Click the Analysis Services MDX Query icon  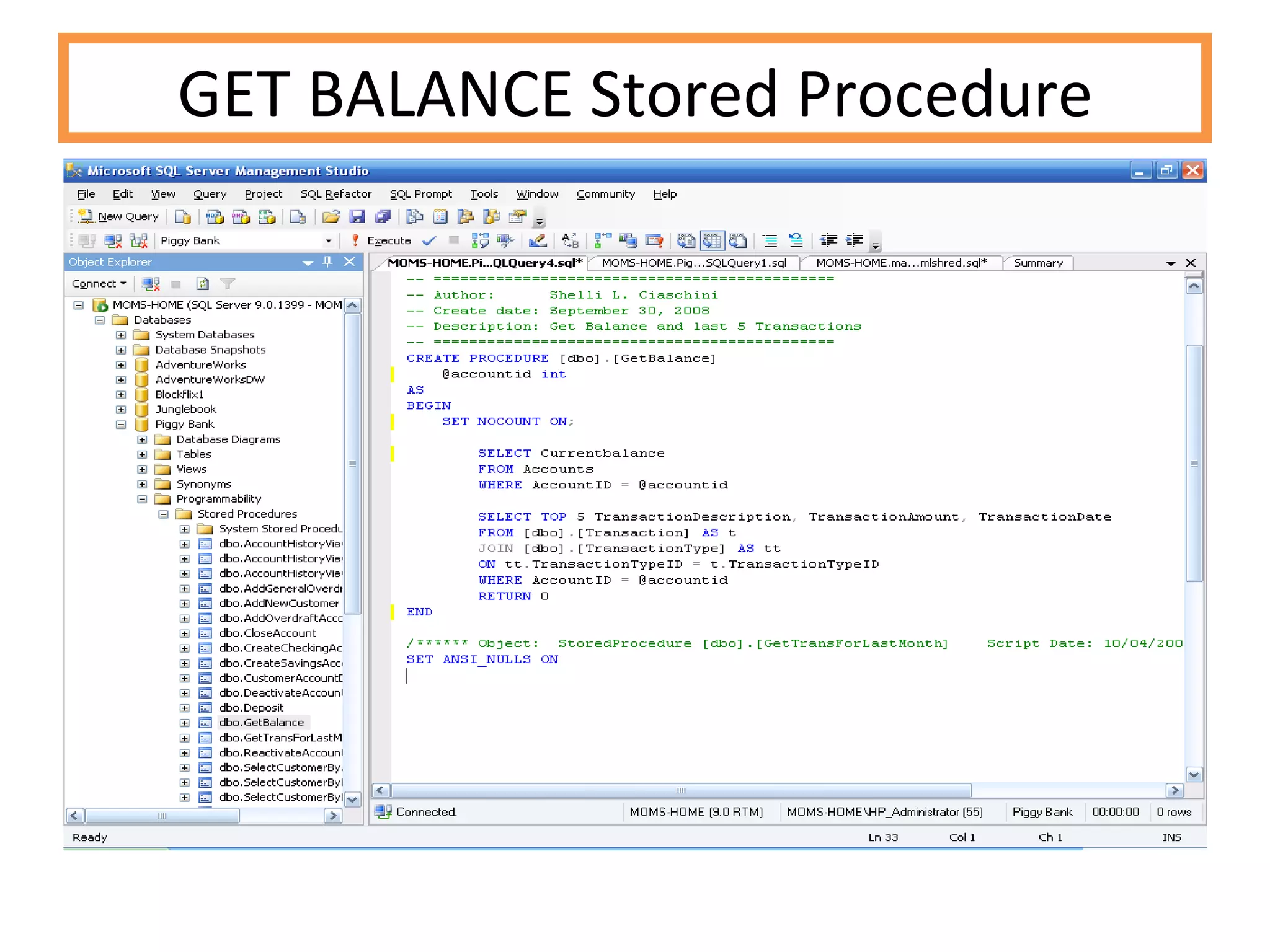(x=215, y=216)
